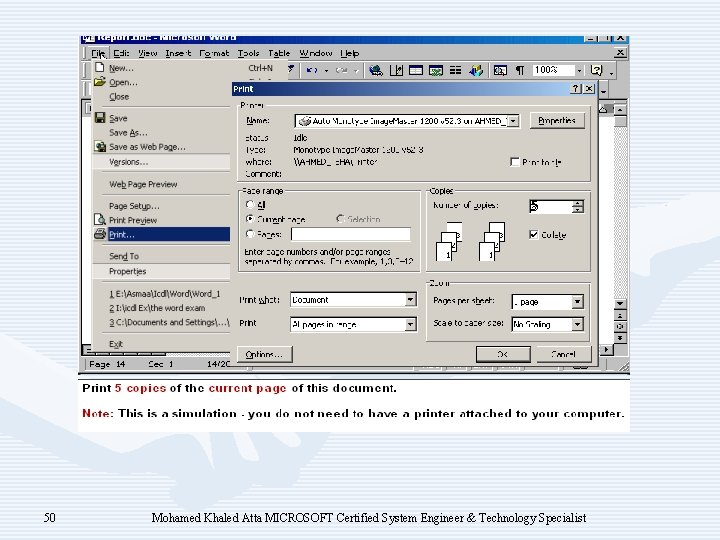
Task: Click the Document Map icon
Action: tap(500, 70)
